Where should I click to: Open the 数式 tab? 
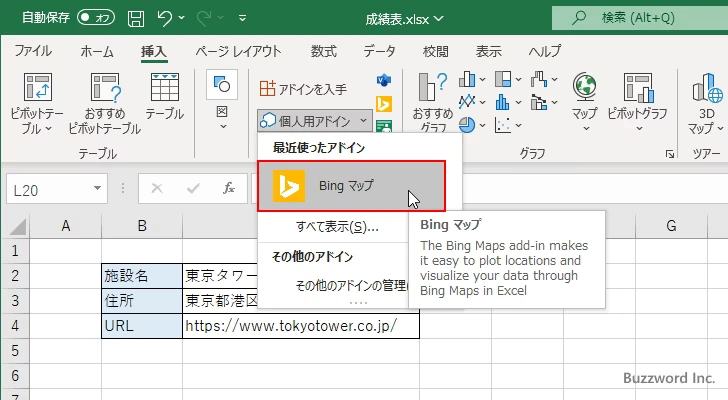point(324,51)
